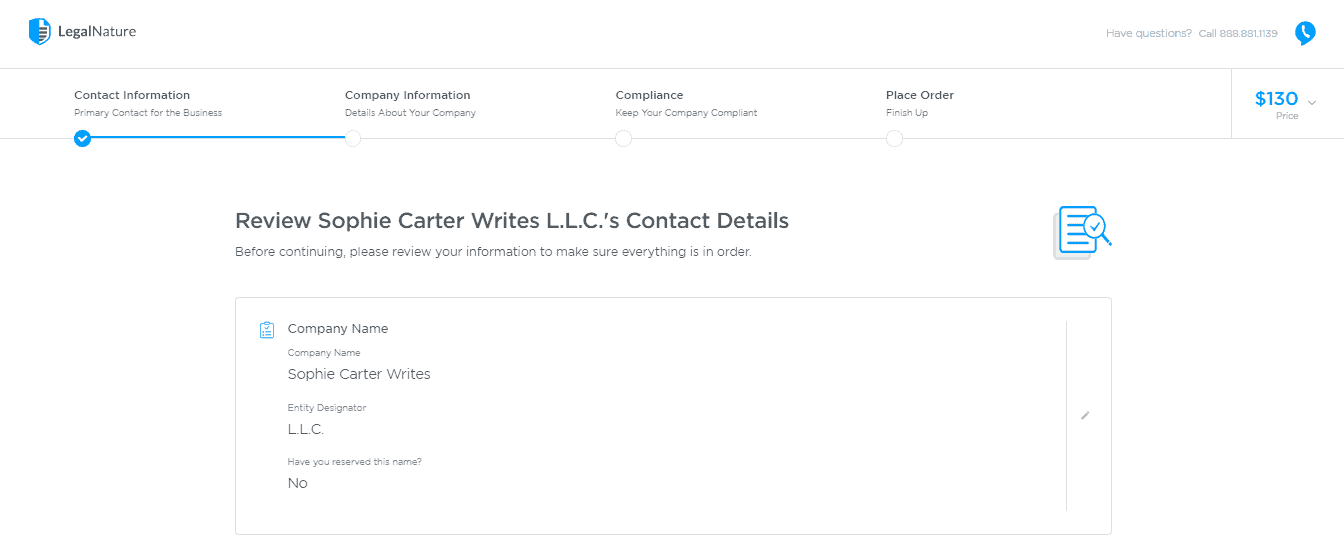Viewport: 1344px width, 545px height.
Task: Go to the Company Information tab
Action: pos(407,95)
